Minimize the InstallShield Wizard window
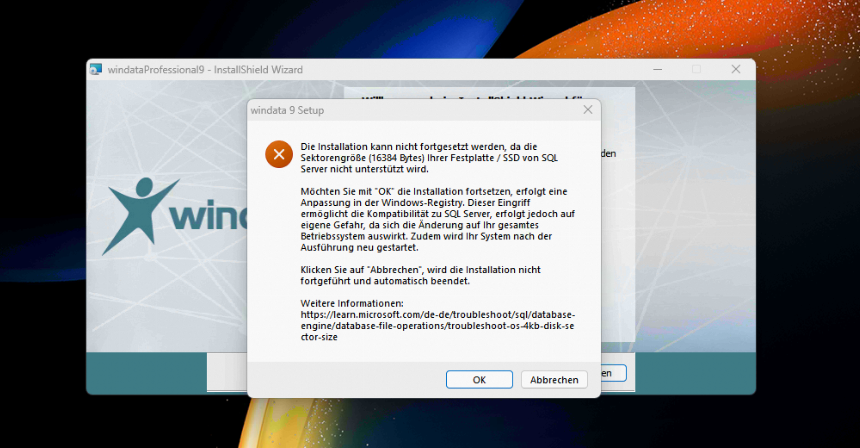The height and width of the screenshot is (448, 860). click(658, 69)
